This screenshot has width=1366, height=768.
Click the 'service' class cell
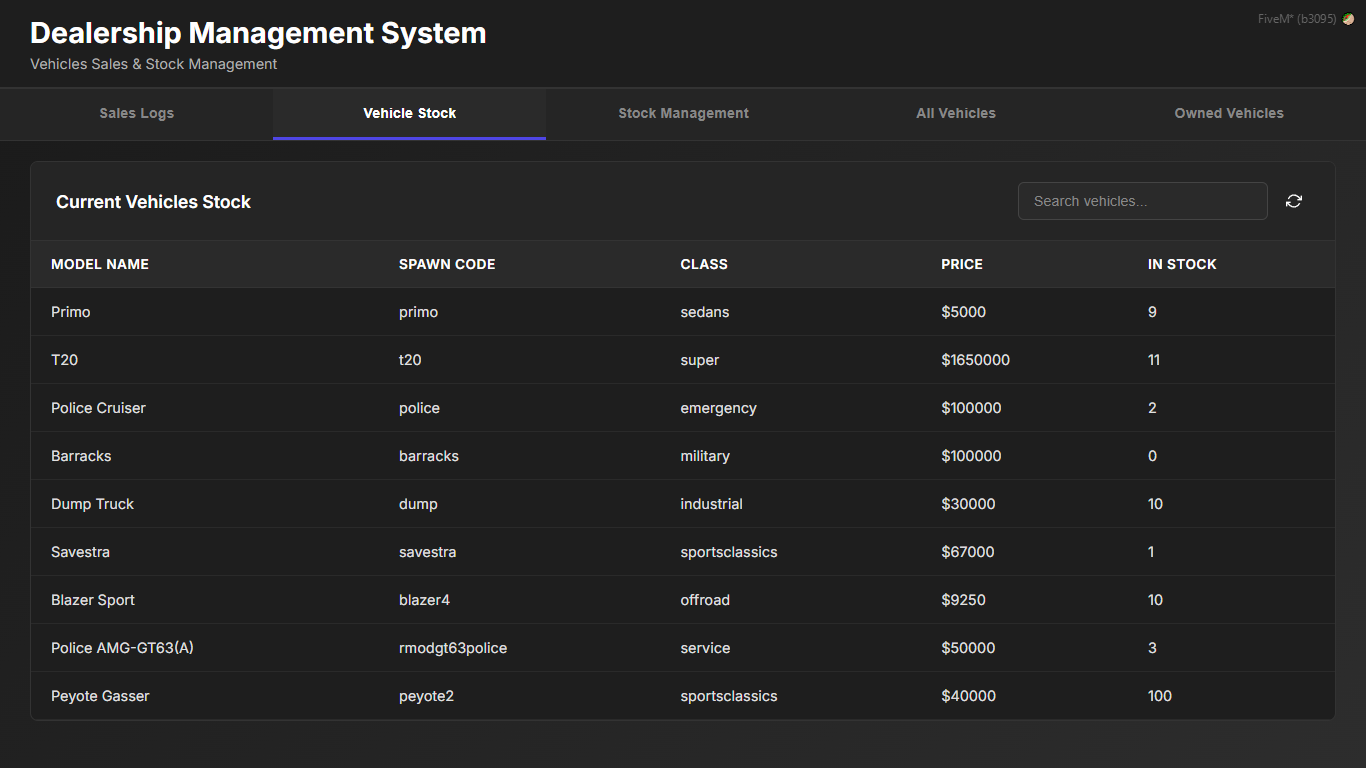pos(705,648)
